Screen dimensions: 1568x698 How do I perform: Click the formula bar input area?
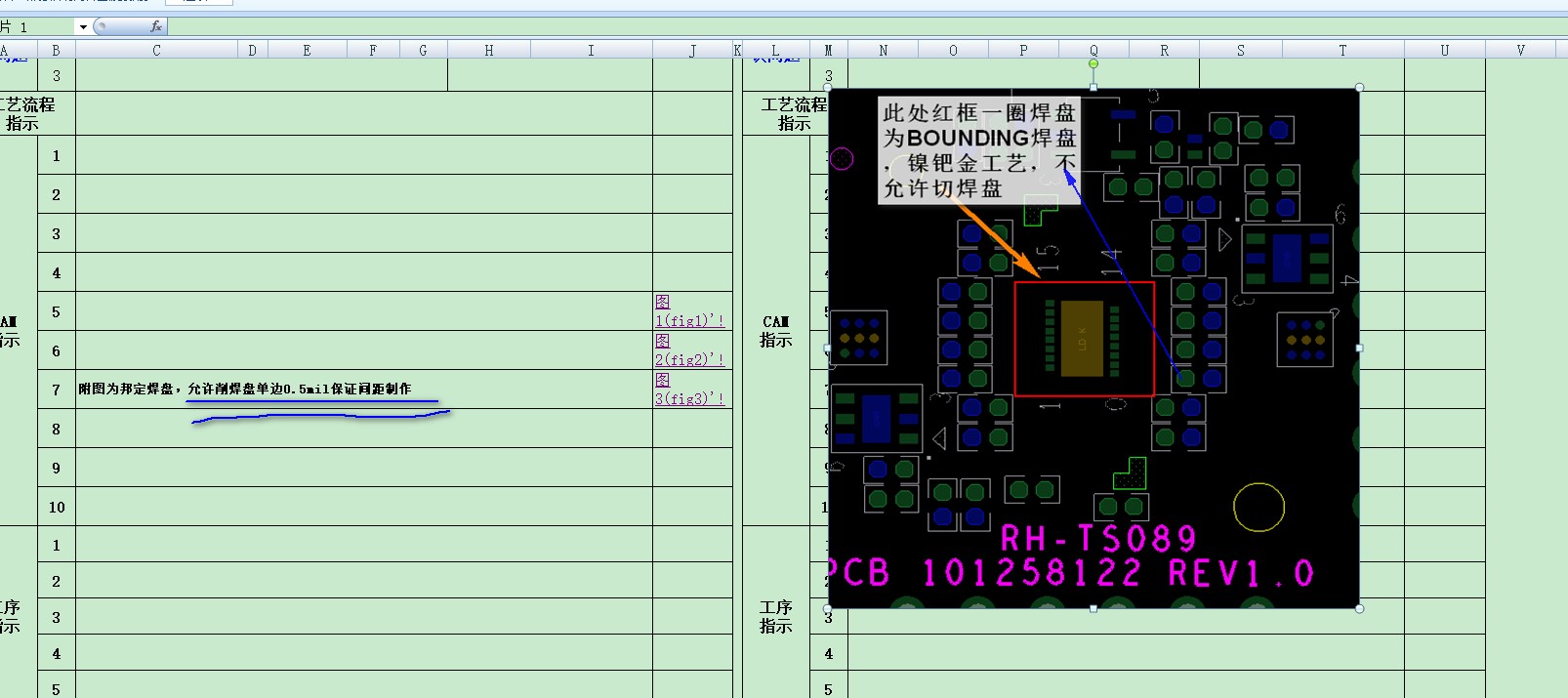point(867,26)
